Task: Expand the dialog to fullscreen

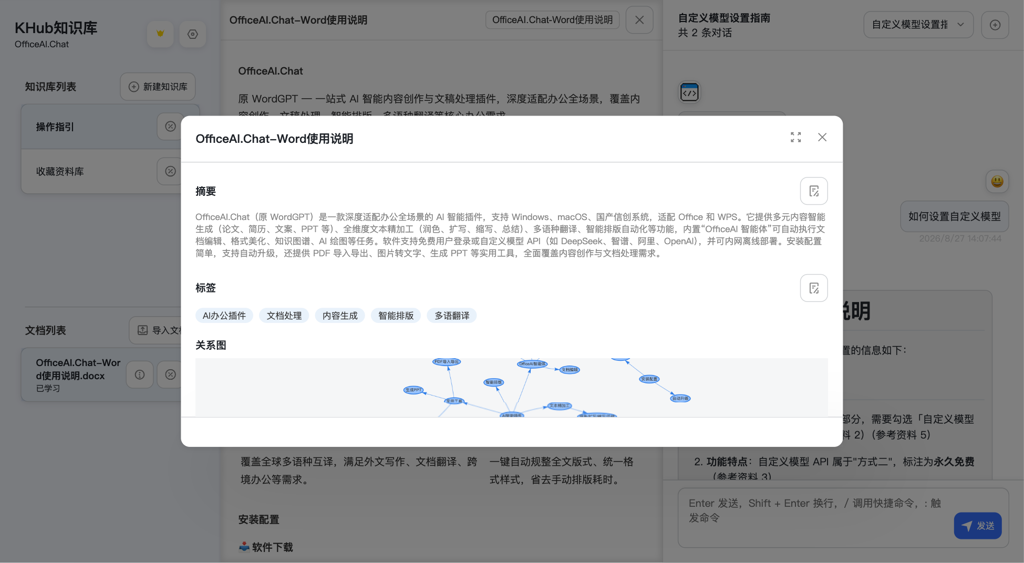Action: [795, 137]
